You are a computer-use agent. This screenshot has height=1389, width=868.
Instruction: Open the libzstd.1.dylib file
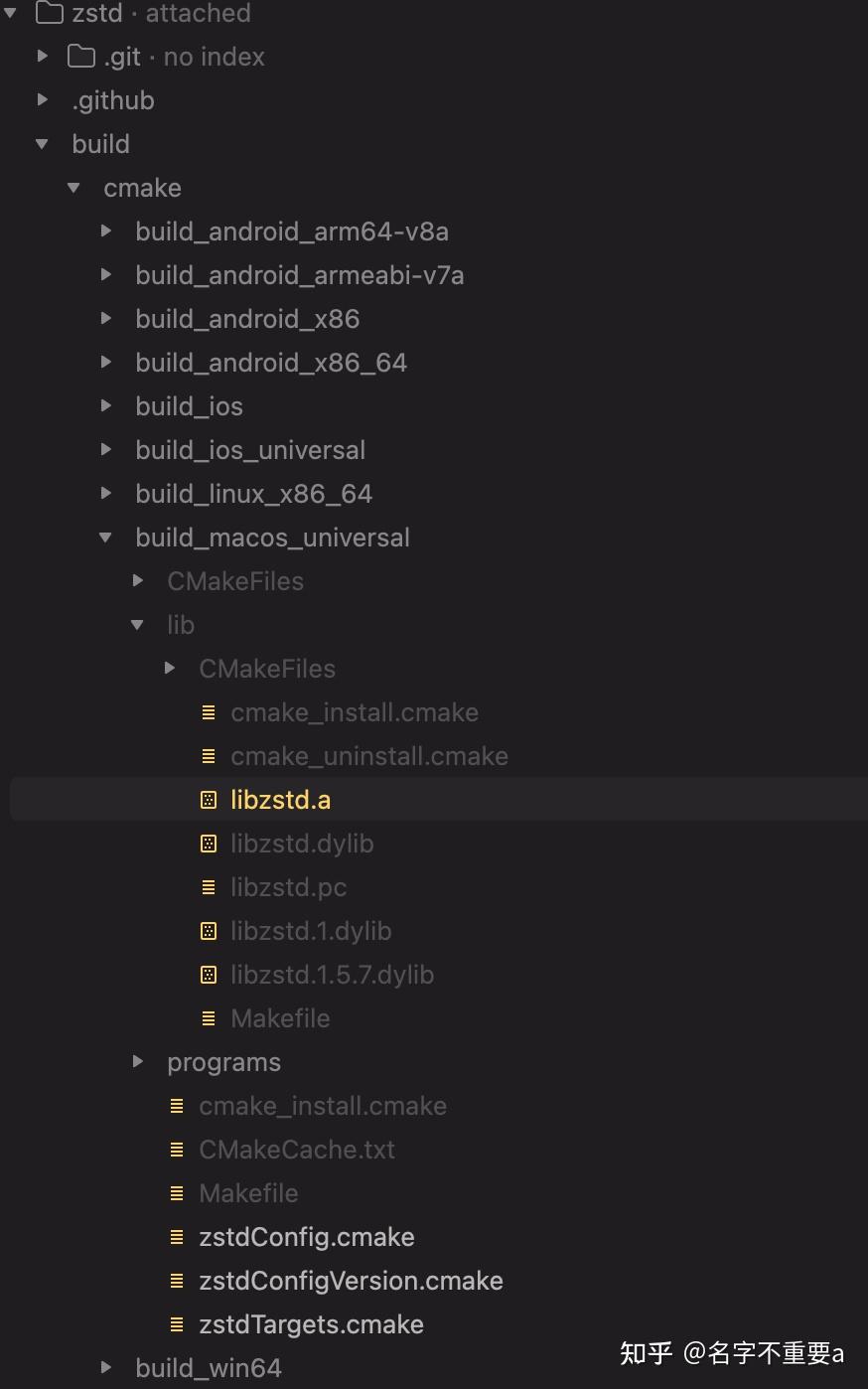click(x=311, y=931)
